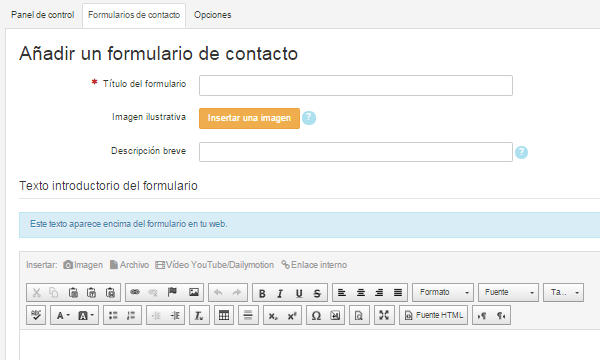Apply subscript formatting

pyautogui.click(x=273, y=316)
